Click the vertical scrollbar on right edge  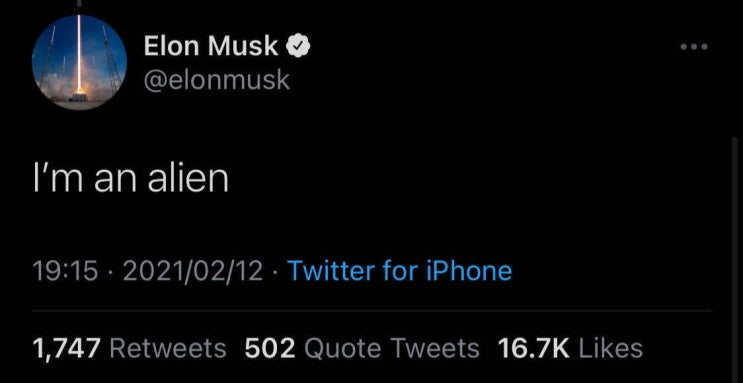tap(734, 258)
